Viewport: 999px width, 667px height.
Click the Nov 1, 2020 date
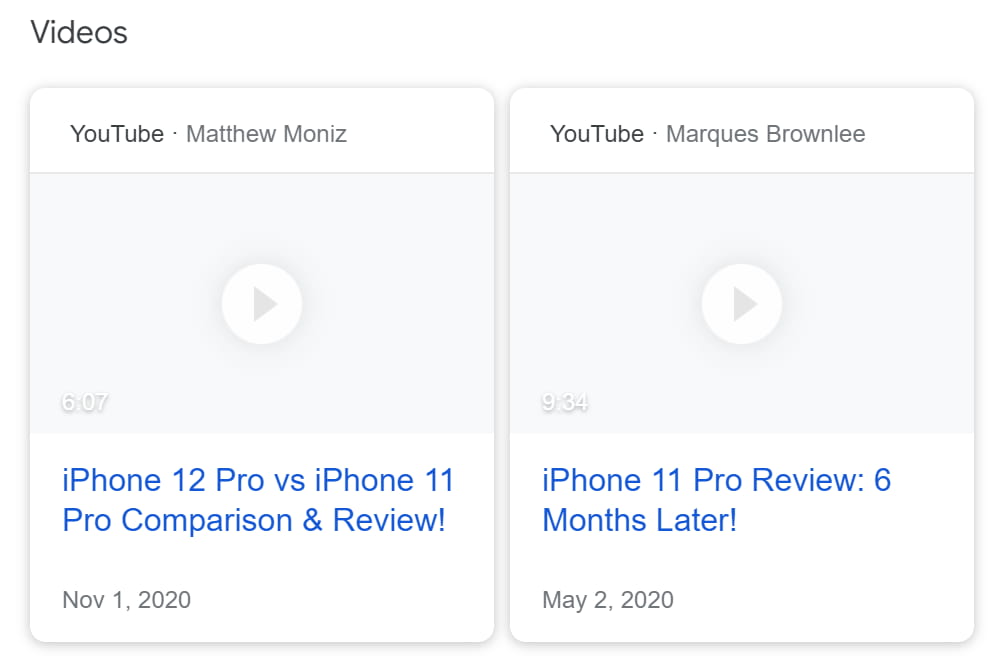126,600
